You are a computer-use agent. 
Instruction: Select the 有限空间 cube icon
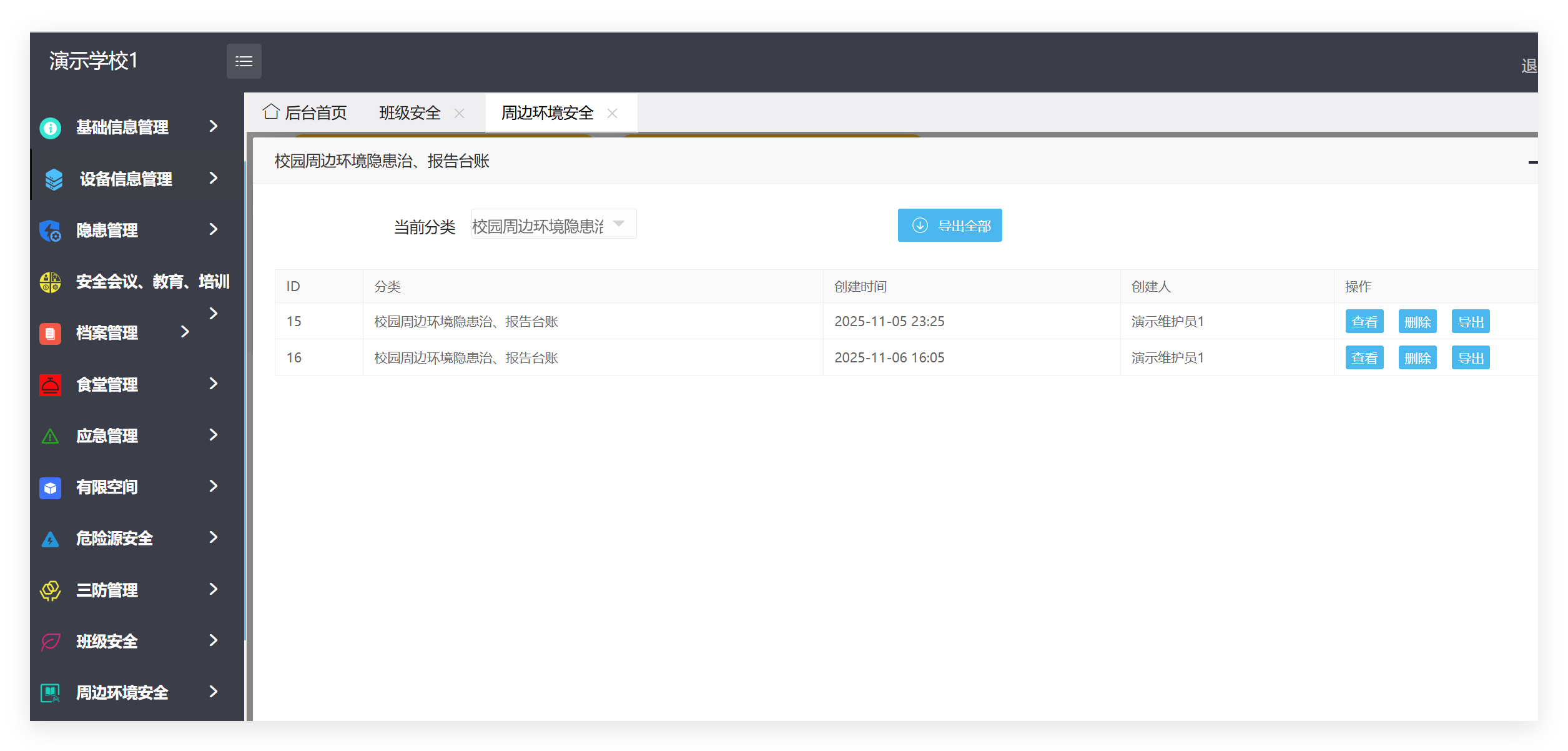click(50, 487)
